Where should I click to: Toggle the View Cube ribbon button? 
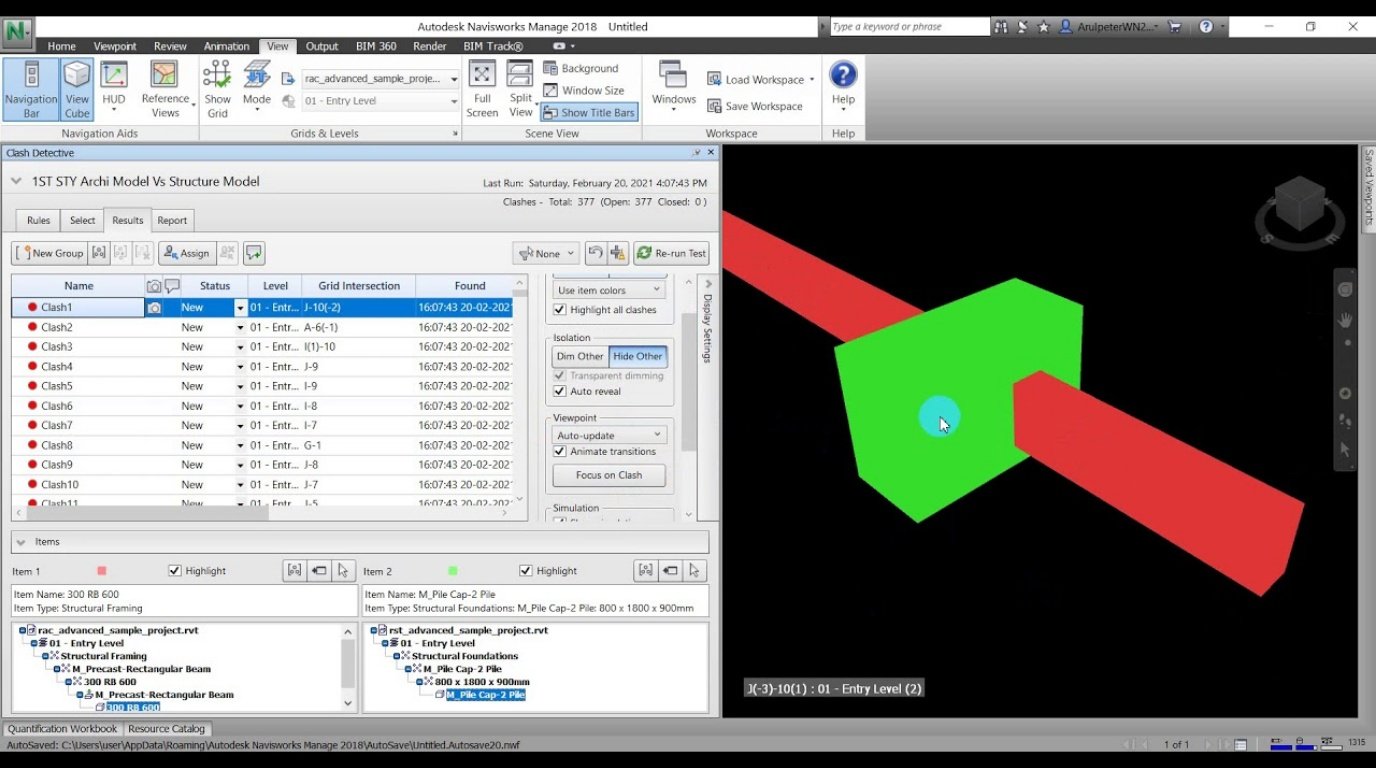click(77, 89)
